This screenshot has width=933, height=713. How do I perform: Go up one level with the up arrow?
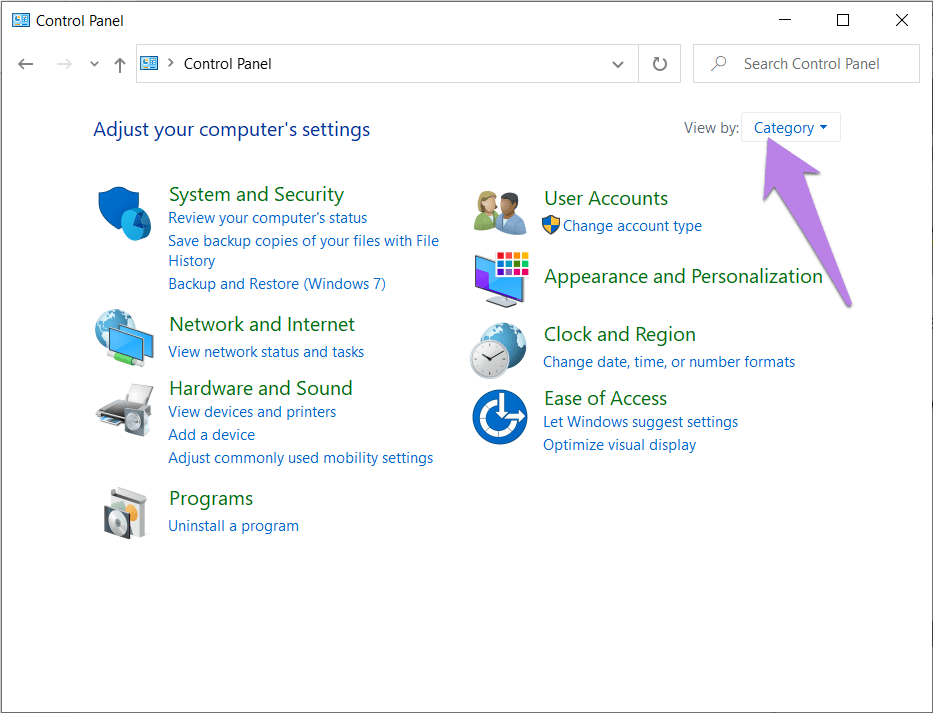(120, 64)
